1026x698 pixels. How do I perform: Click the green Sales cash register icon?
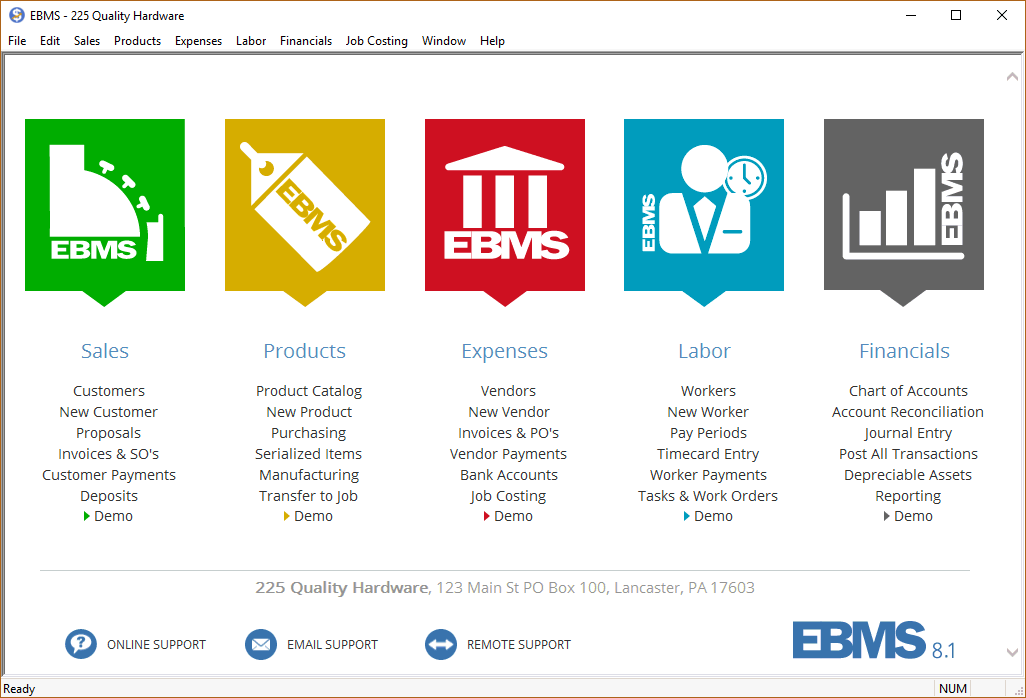point(105,205)
